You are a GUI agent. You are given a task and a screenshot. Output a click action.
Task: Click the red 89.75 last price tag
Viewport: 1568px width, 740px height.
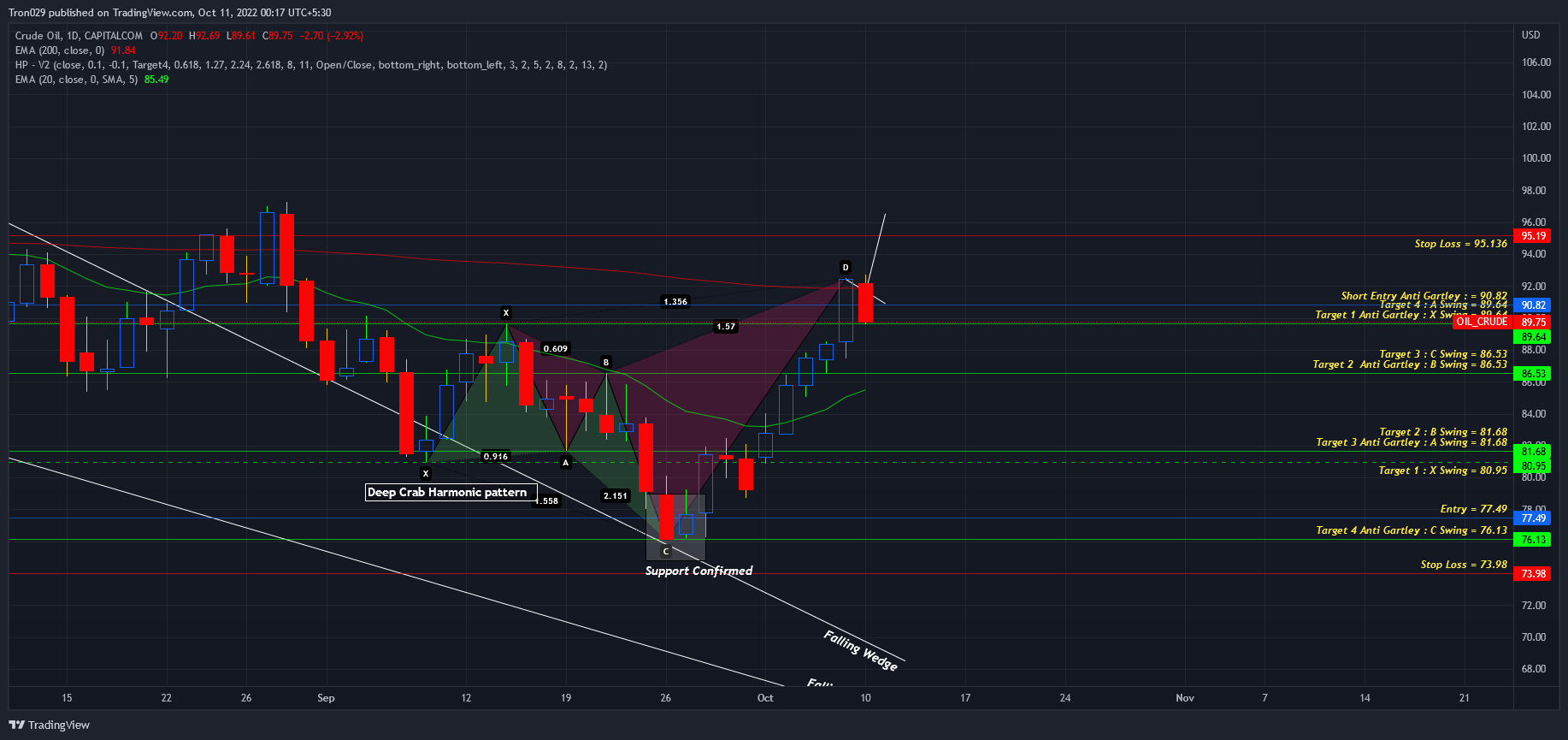click(x=1534, y=323)
